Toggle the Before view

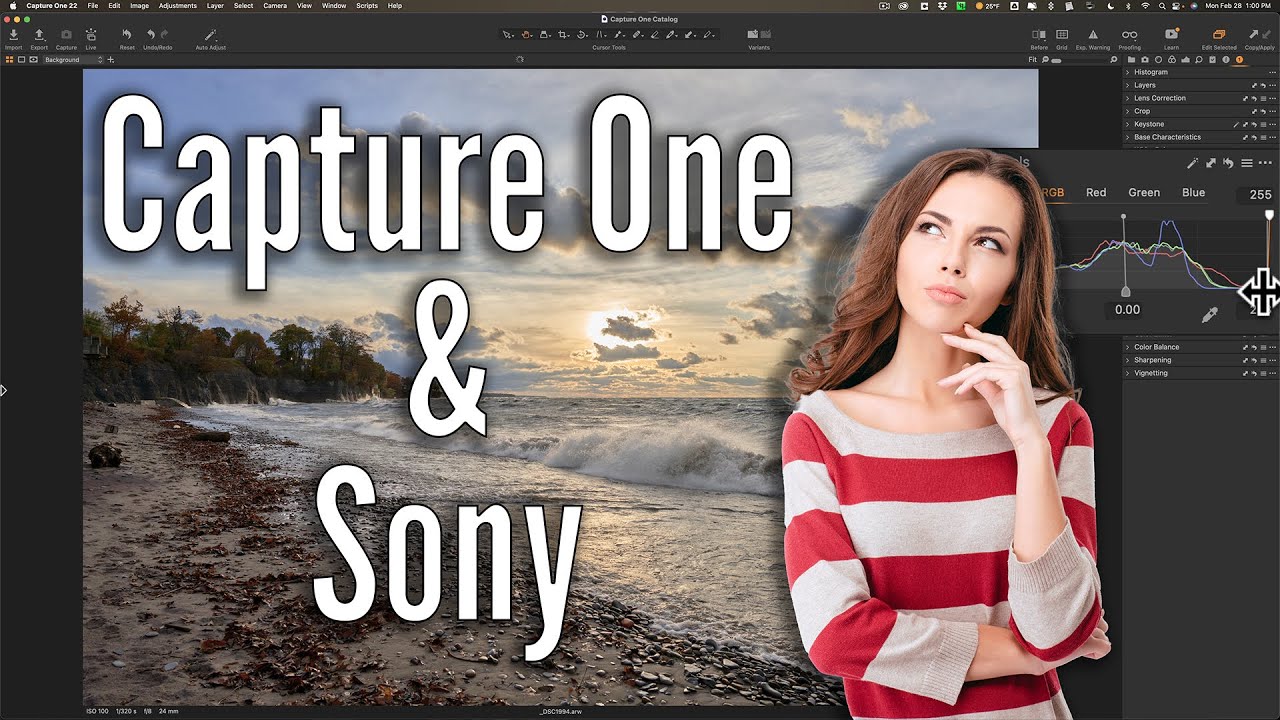click(x=1038, y=35)
